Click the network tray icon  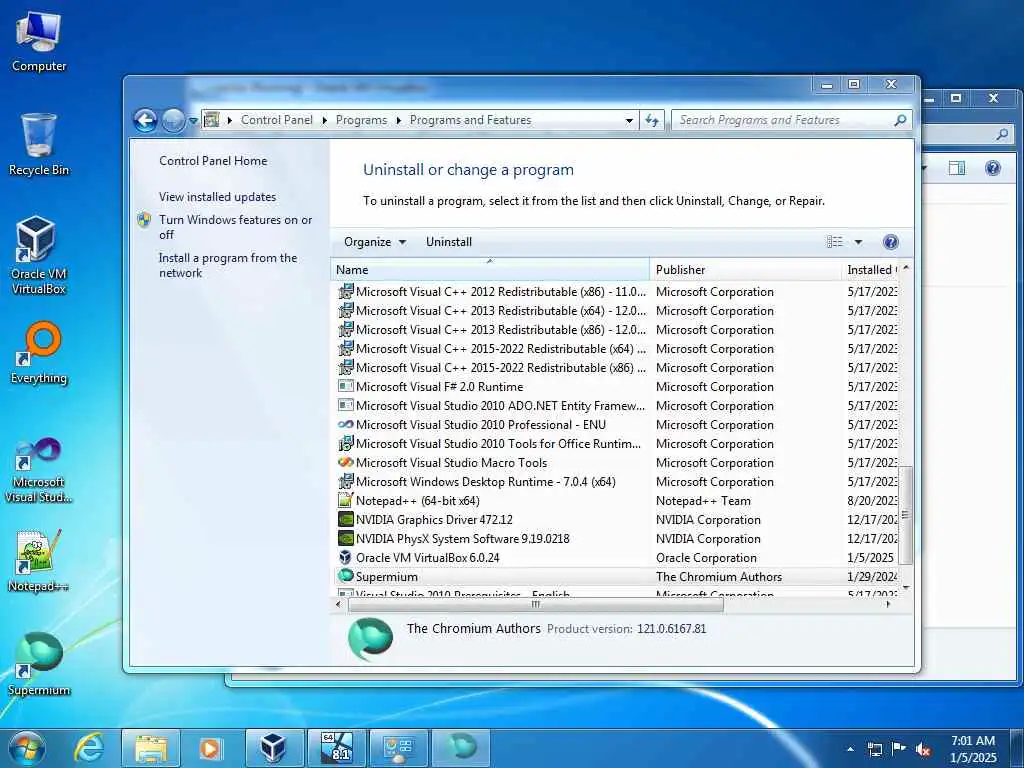[x=874, y=750]
